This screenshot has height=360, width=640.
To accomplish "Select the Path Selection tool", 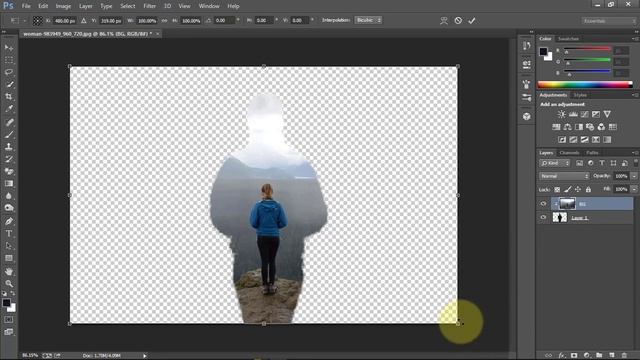I will point(9,246).
